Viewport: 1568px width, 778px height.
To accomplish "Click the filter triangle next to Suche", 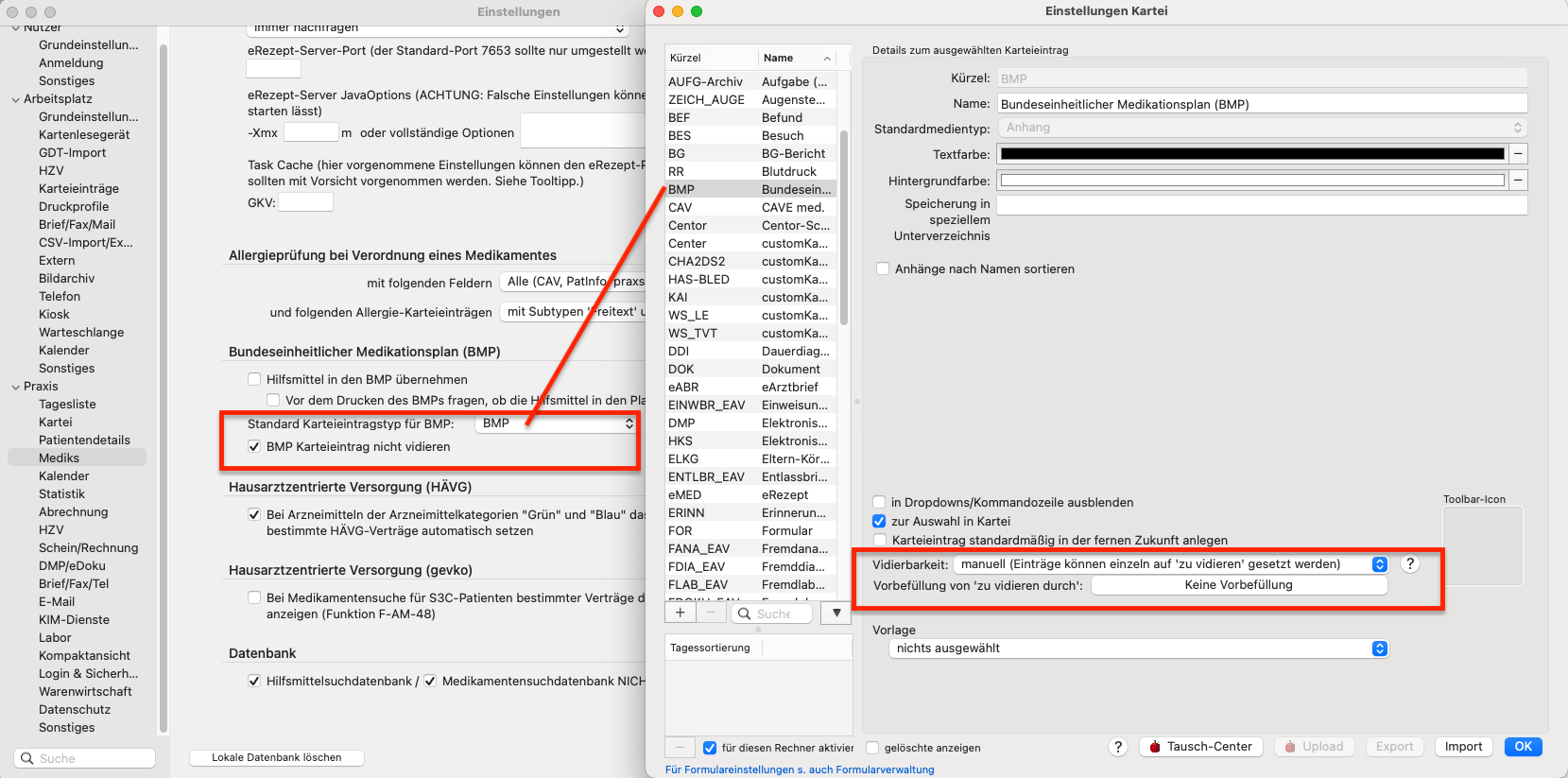I will [836, 613].
